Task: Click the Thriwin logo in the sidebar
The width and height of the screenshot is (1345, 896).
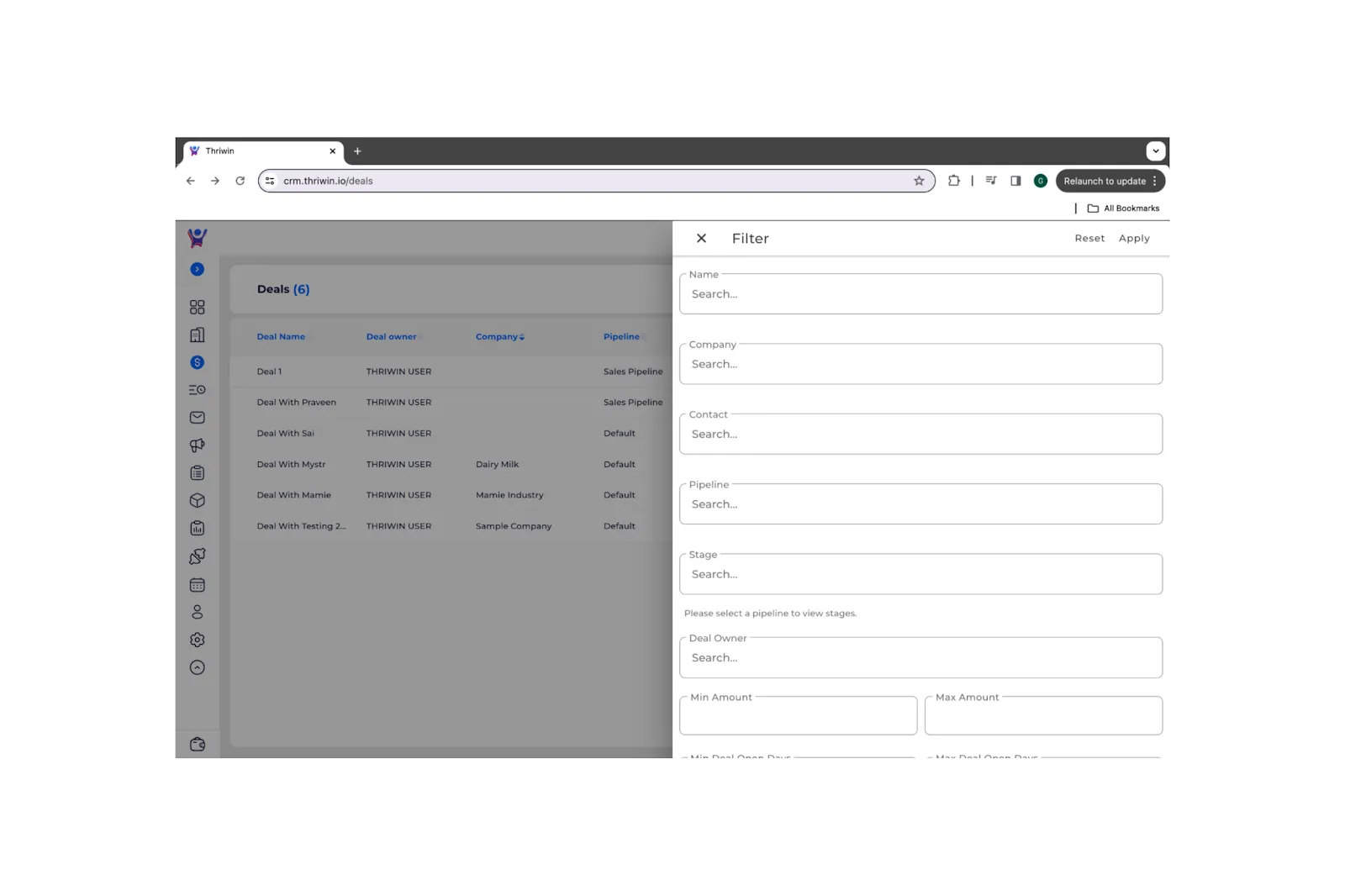Action: coord(198,239)
